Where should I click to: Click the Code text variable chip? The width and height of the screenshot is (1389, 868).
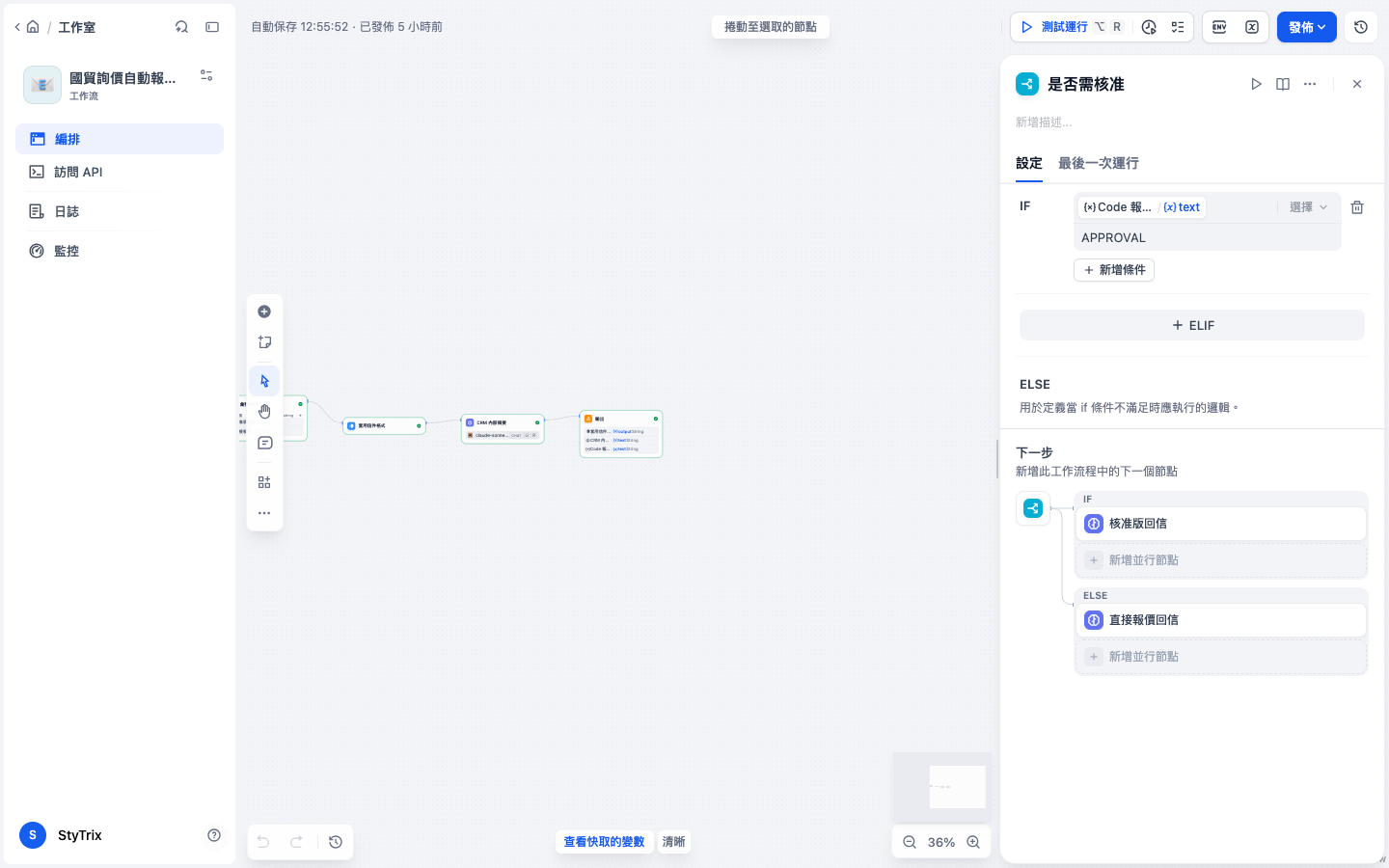click(x=1142, y=207)
